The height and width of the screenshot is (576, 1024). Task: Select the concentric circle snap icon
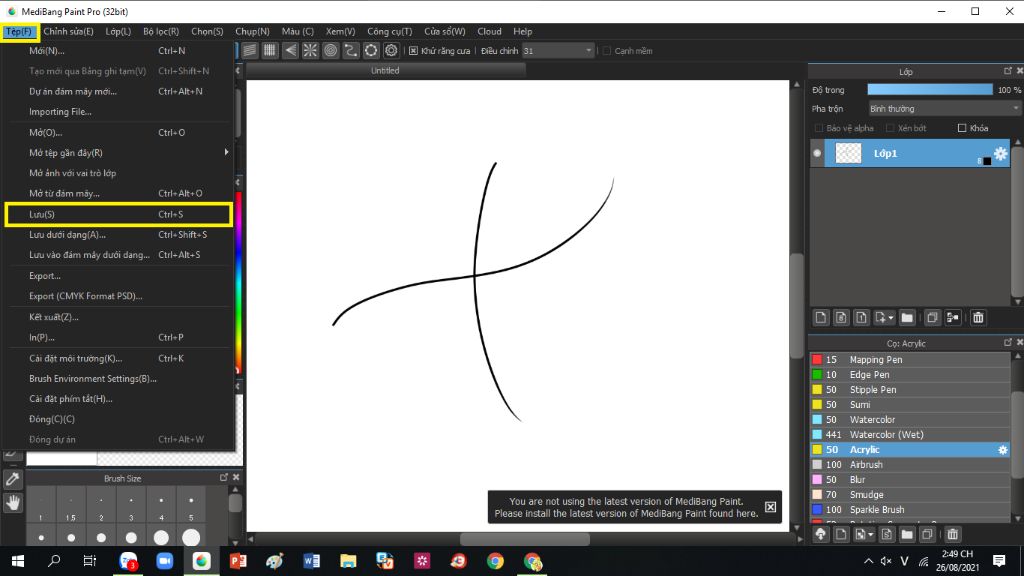coord(330,50)
